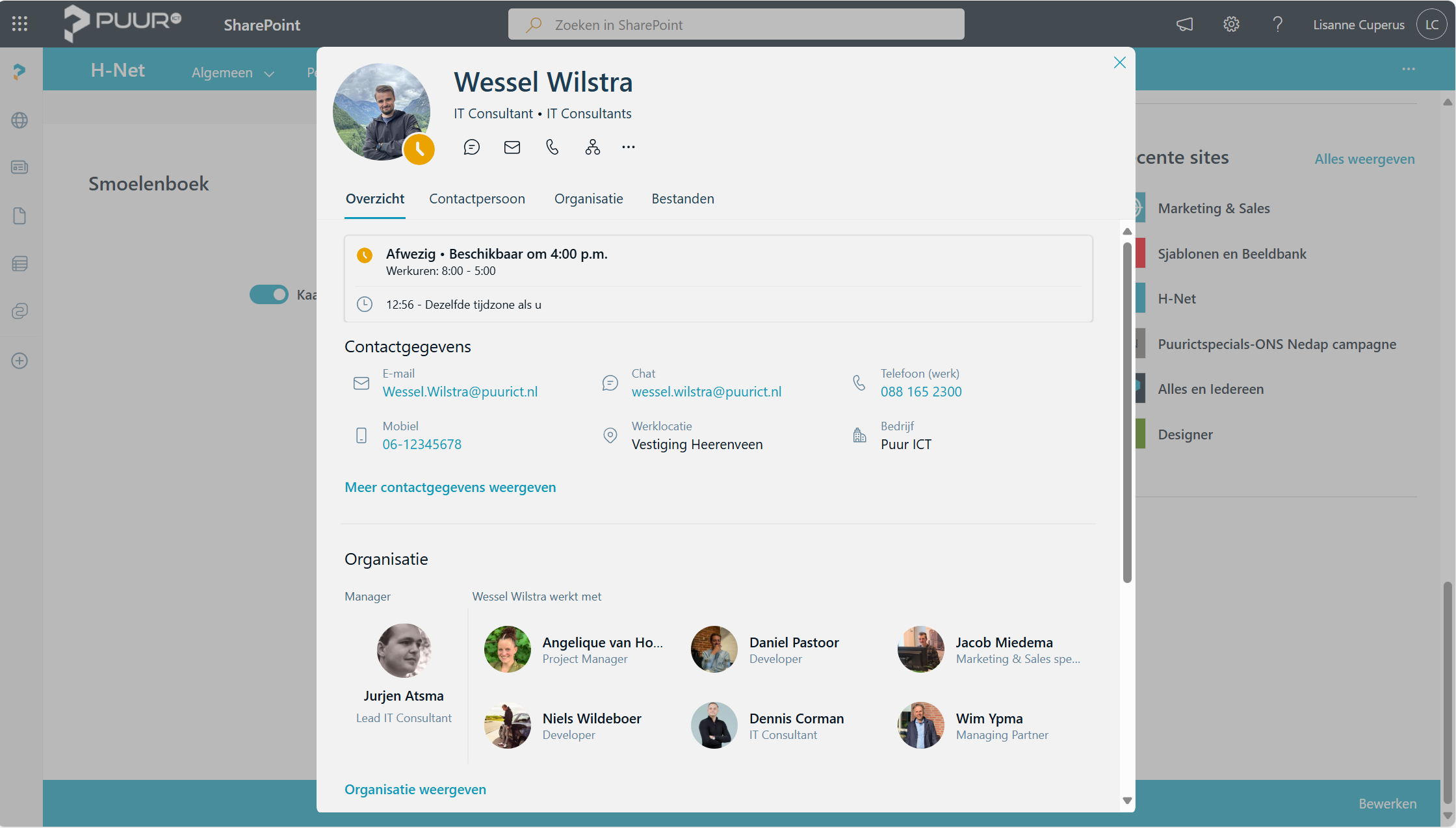Open organization chart icon in profile header
Viewport: 1456px width, 828px height.
click(x=592, y=148)
